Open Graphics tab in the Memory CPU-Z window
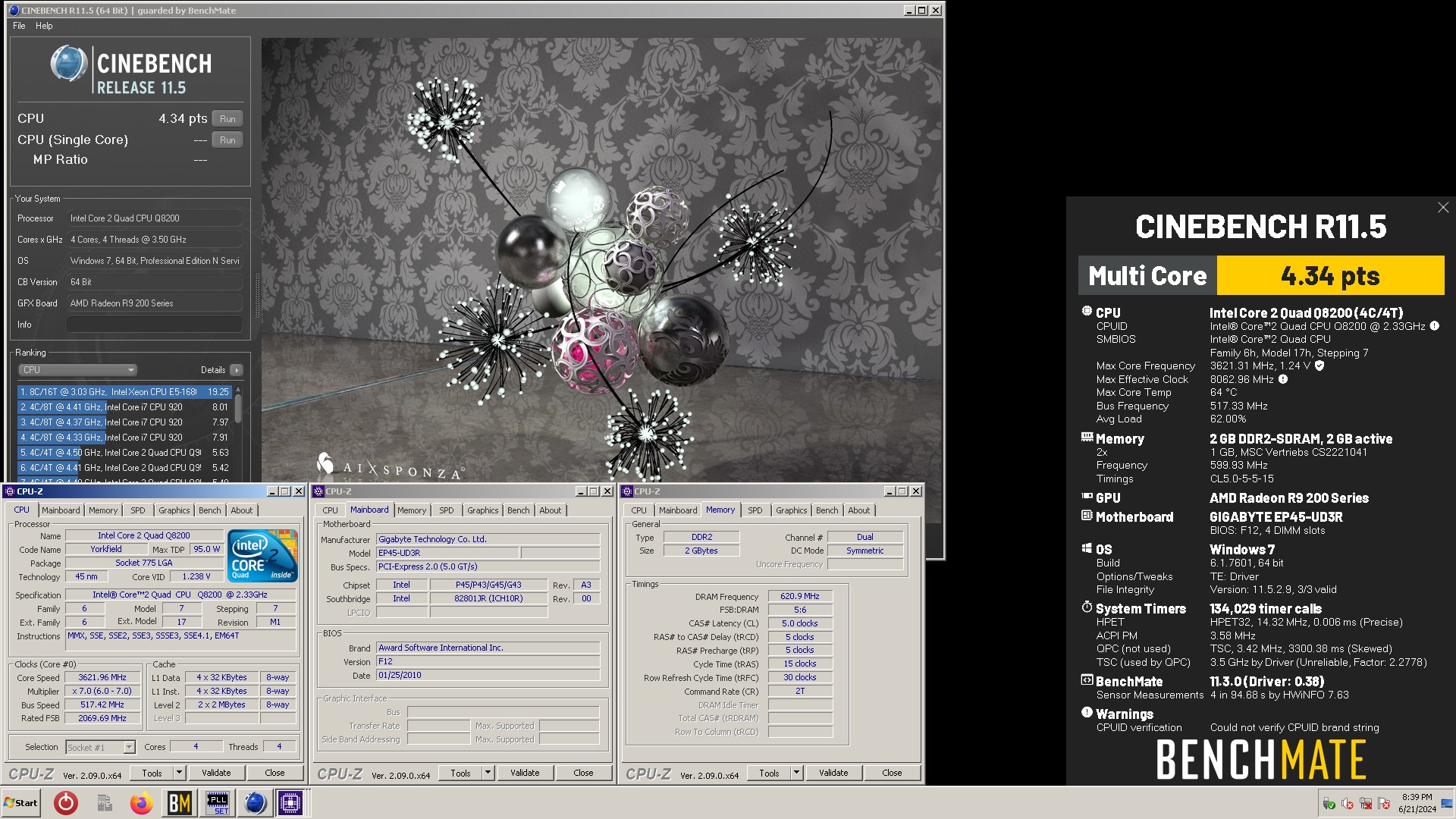The height and width of the screenshot is (819, 1456). (791, 510)
